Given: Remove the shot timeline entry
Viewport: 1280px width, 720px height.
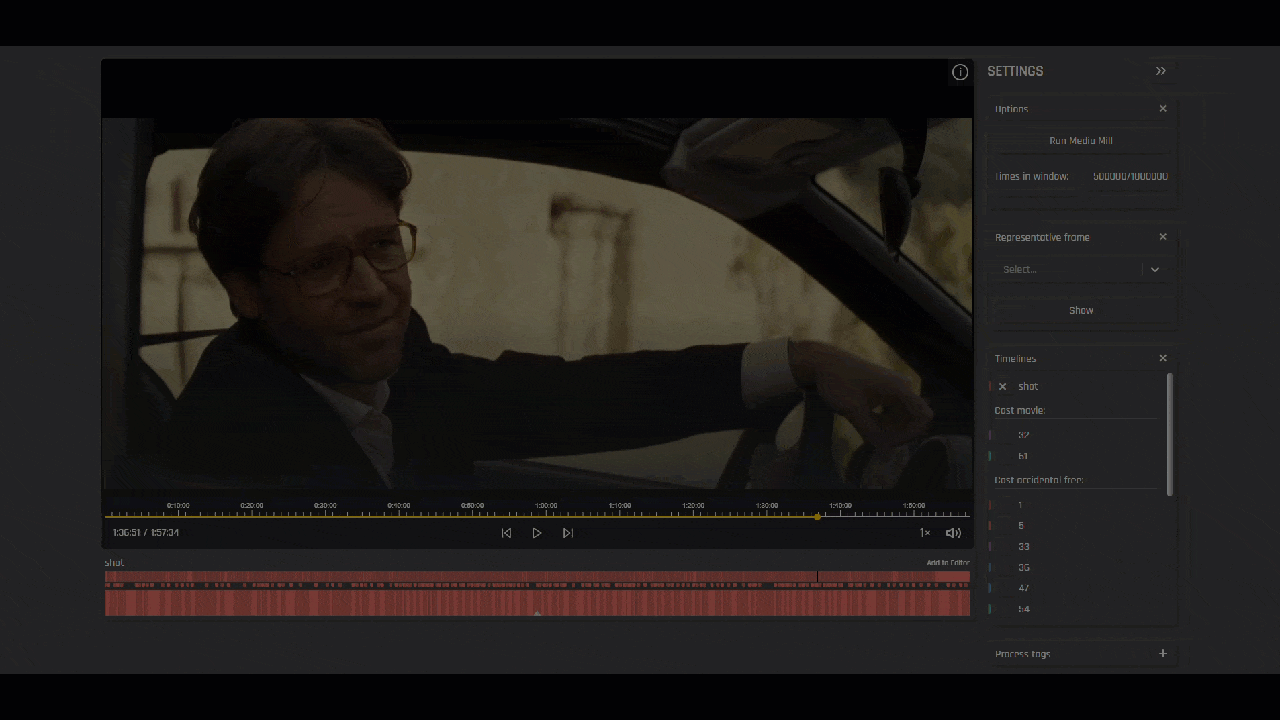Looking at the screenshot, I should 1002,386.
